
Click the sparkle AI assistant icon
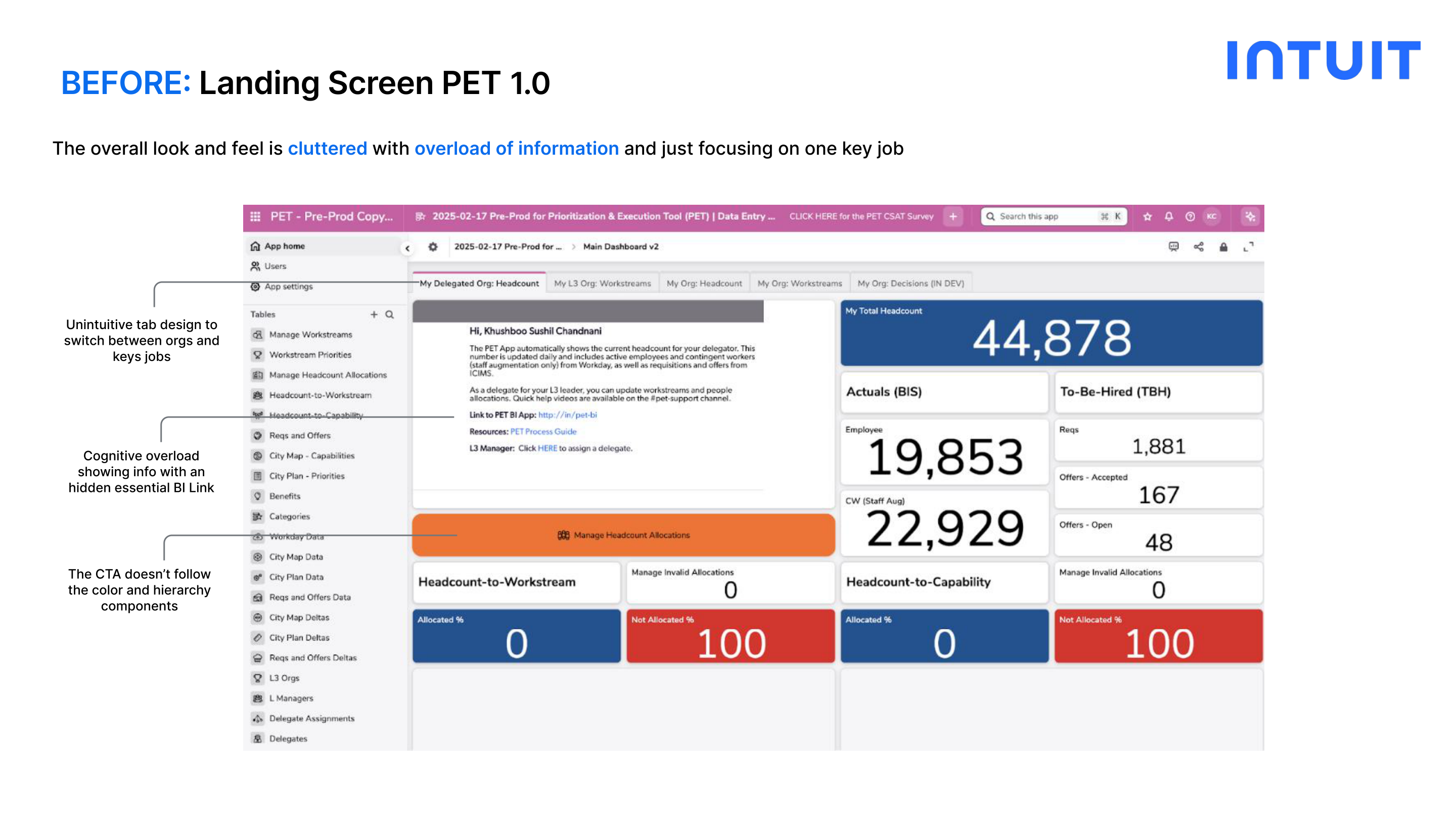point(1250,216)
